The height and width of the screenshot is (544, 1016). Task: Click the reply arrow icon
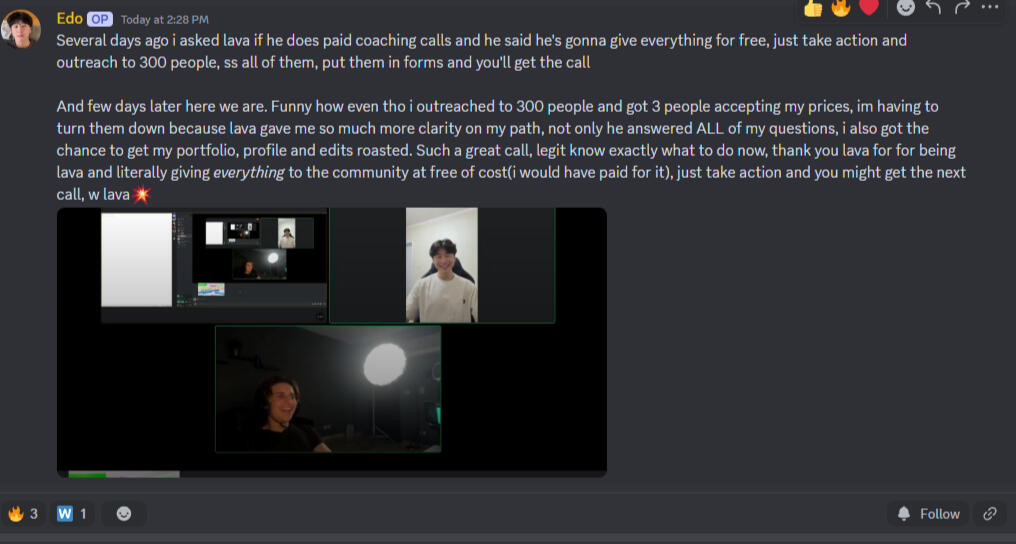[x=933, y=7]
